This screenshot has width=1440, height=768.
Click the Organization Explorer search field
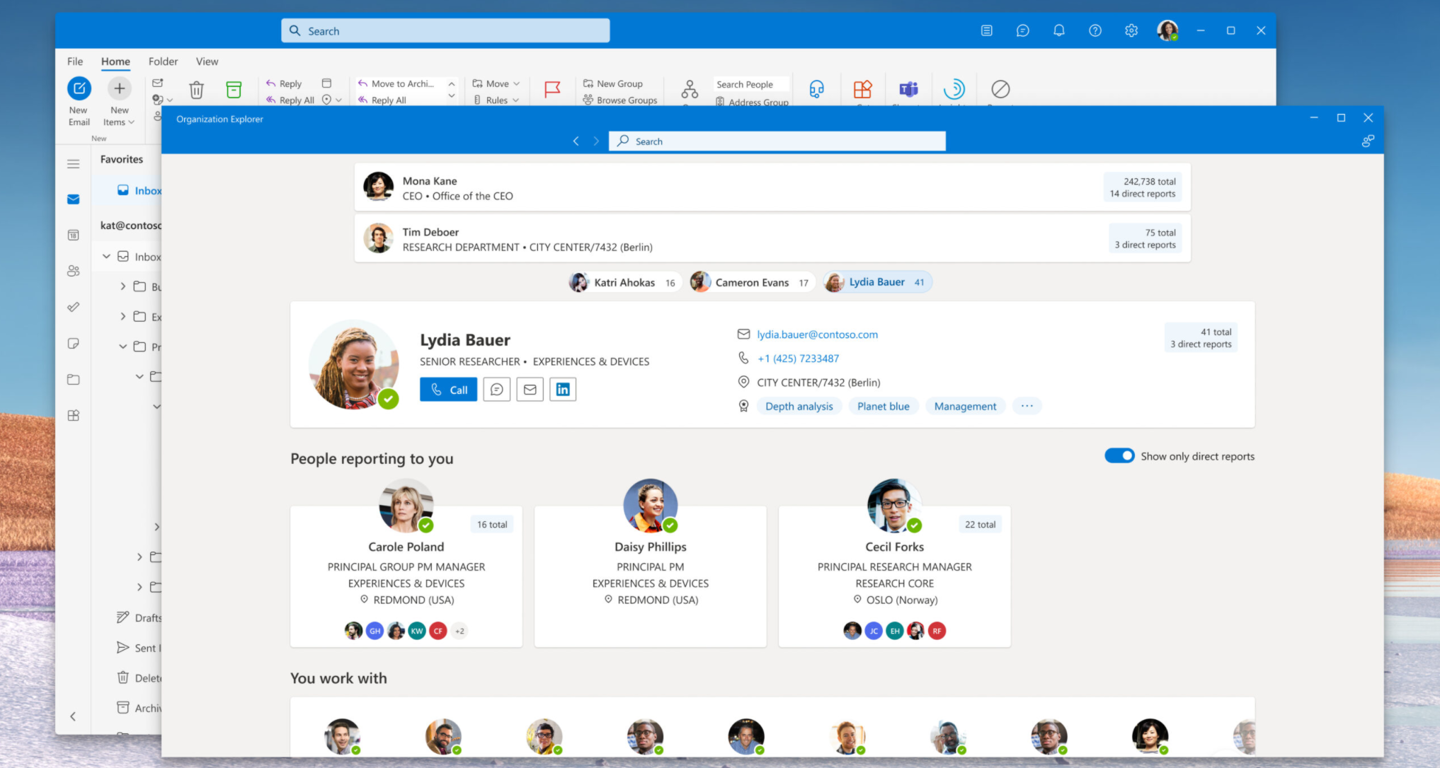click(x=778, y=140)
